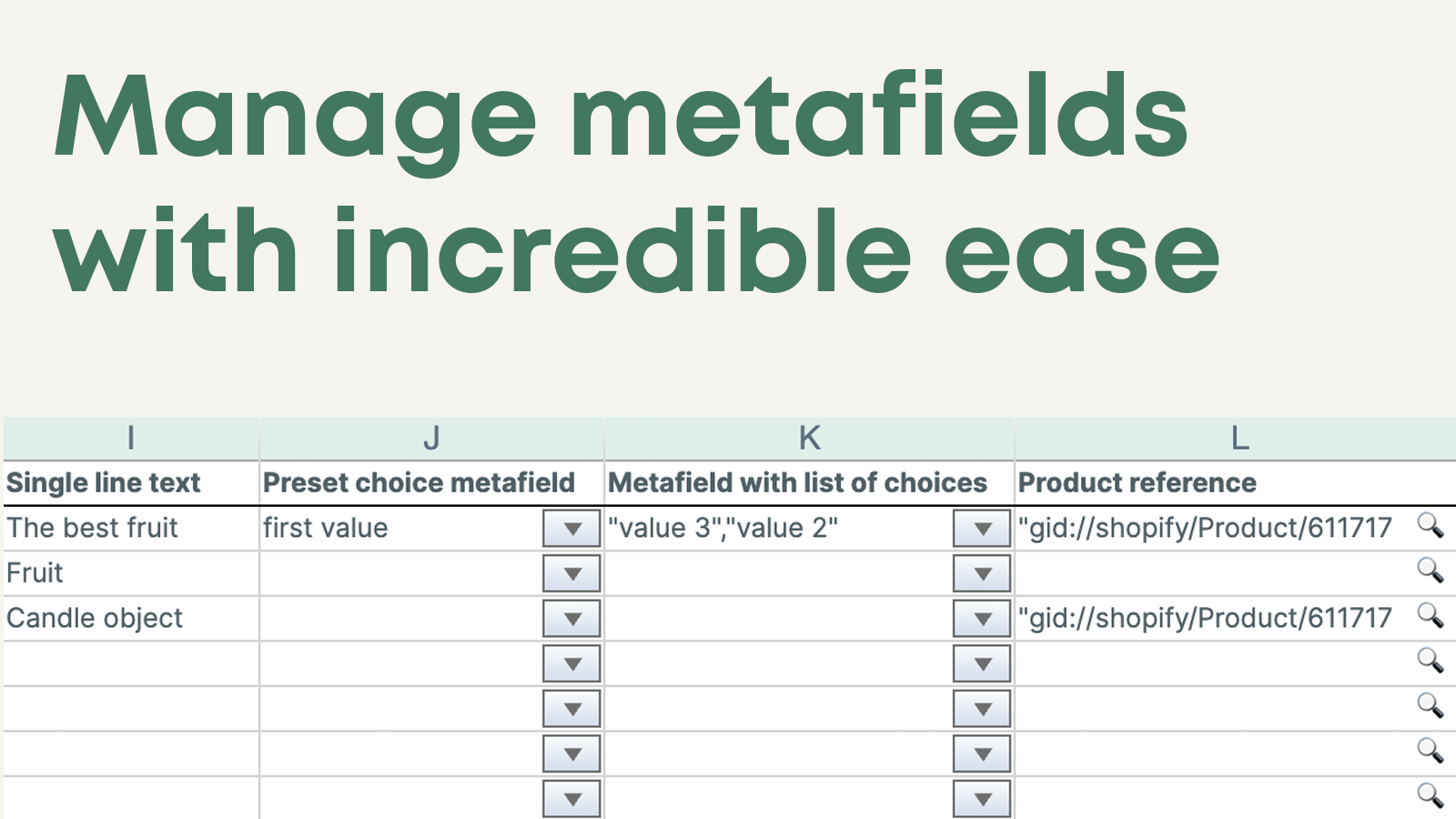The width and height of the screenshot is (1456, 819).
Task: Open the product search magnifier in the fifth row
Action: pos(1430,709)
